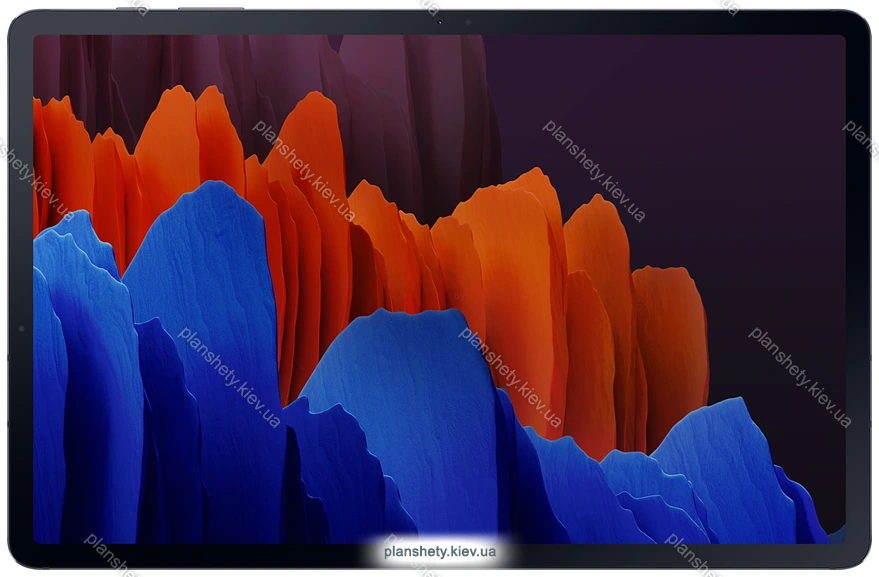
Task: Click the sensor dot on the left bezel
Action: click(x=20, y=328)
